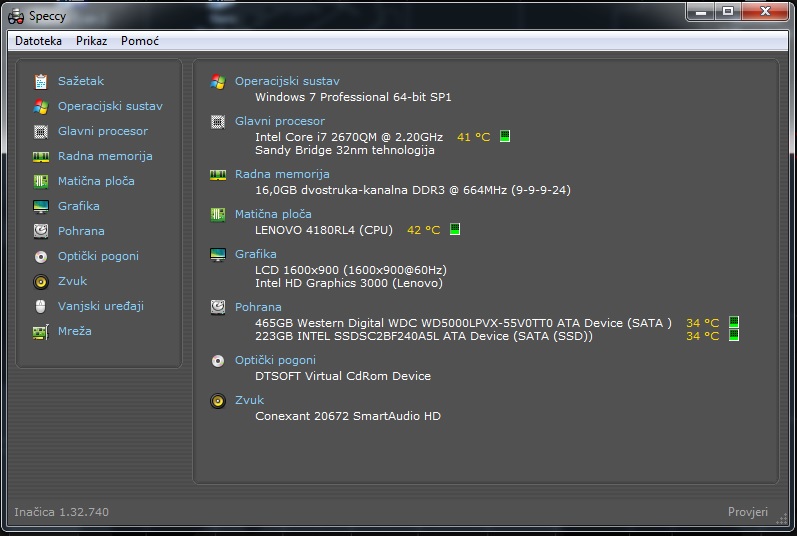Click RAM module icon in summary panel
Screen dimensions: 797x536
218,175
